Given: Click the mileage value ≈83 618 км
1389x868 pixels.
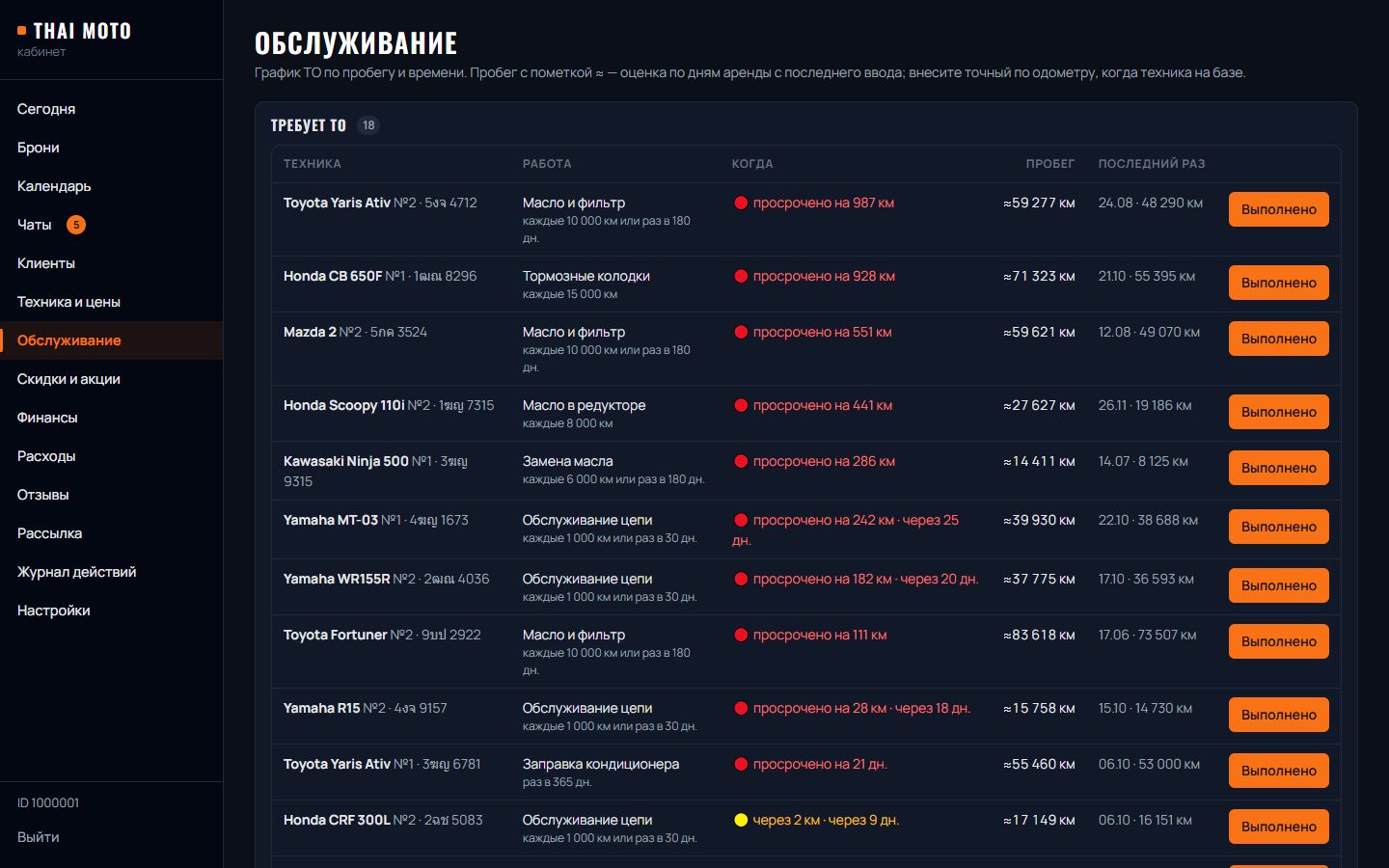Looking at the screenshot, I should coord(1039,635).
